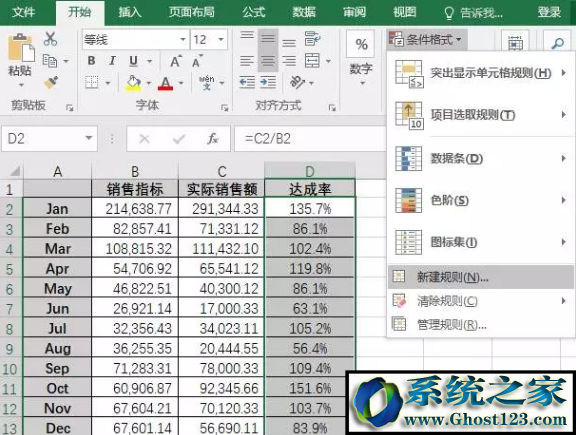This screenshot has width=576, height=435.
Task: Decrease font size with small A
Action: click(x=197, y=61)
